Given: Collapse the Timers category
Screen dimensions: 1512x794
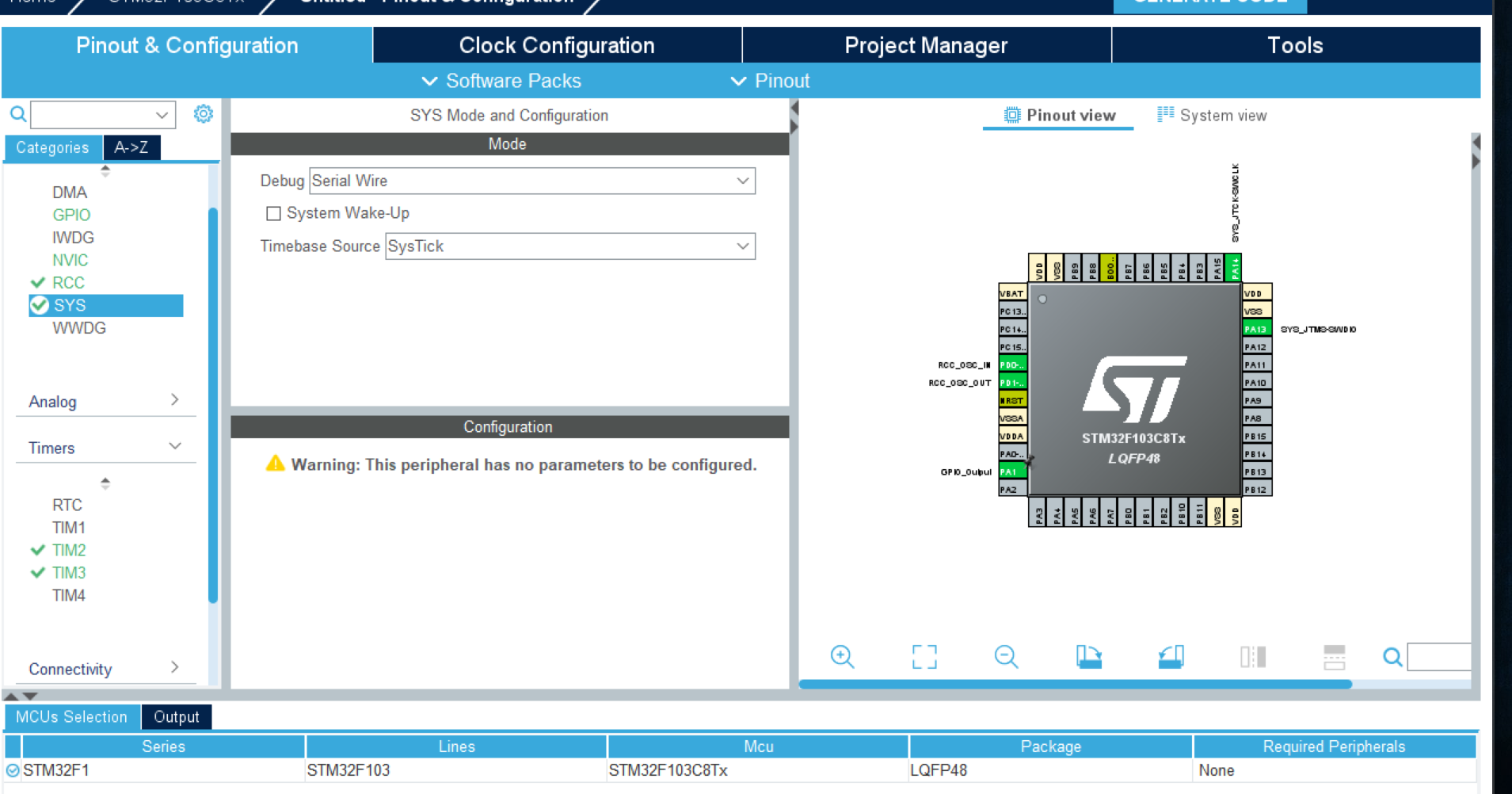Looking at the screenshot, I should click(105, 448).
